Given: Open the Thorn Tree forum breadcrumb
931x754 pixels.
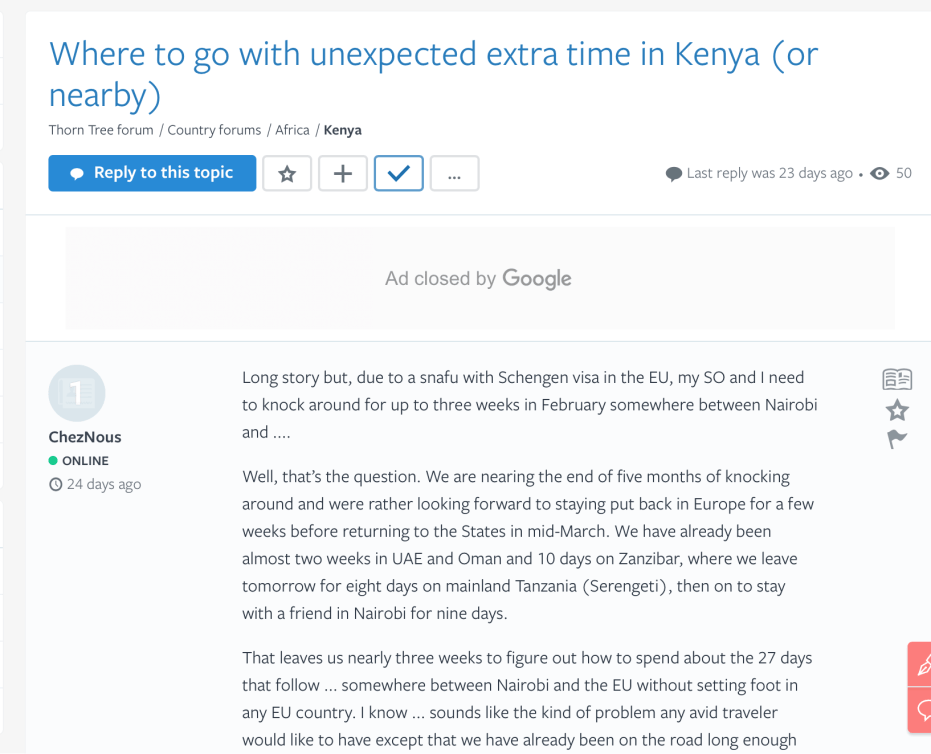Looking at the screenshot, I should pos(101,130).
